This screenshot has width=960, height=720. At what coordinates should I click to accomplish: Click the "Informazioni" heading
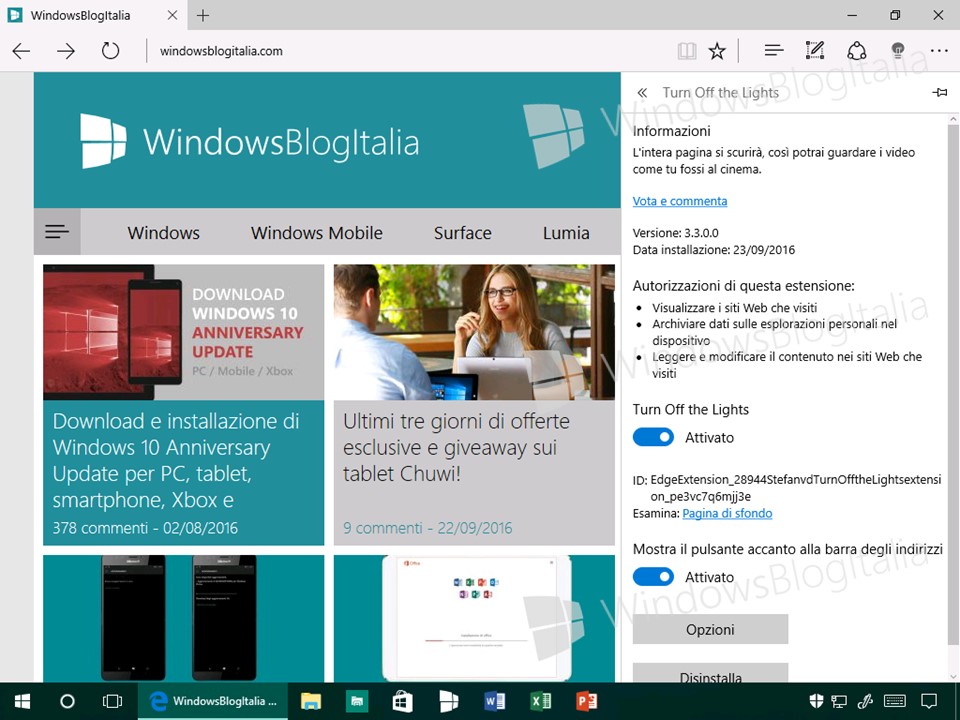tap(672, 131)
